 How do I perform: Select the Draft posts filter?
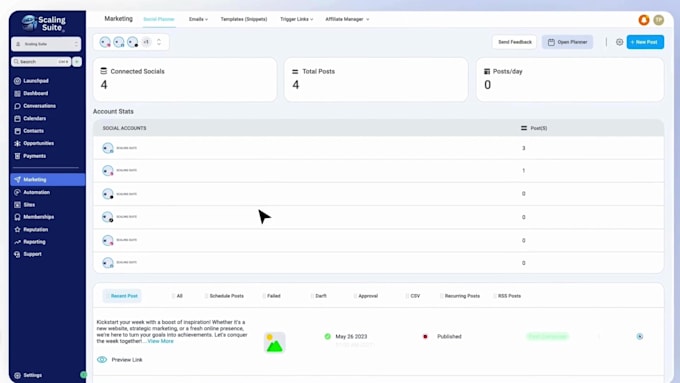click(x=319, y=296)
